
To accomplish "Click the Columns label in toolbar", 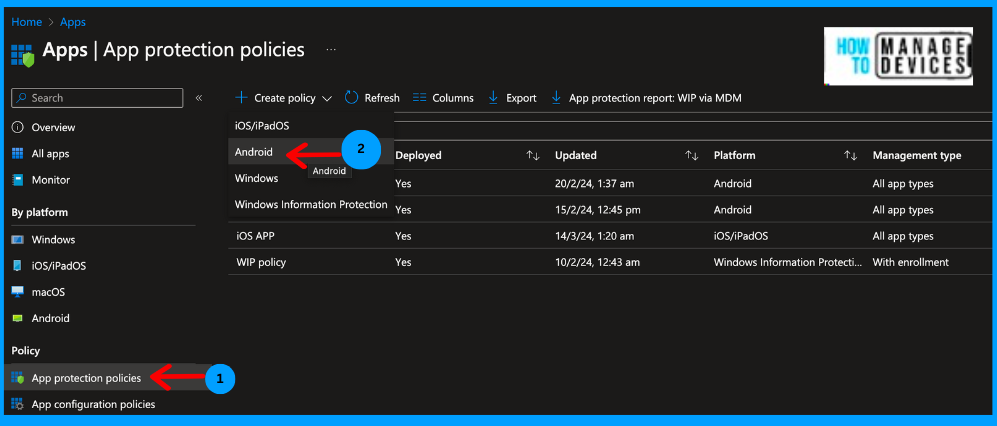I will 453,98.
